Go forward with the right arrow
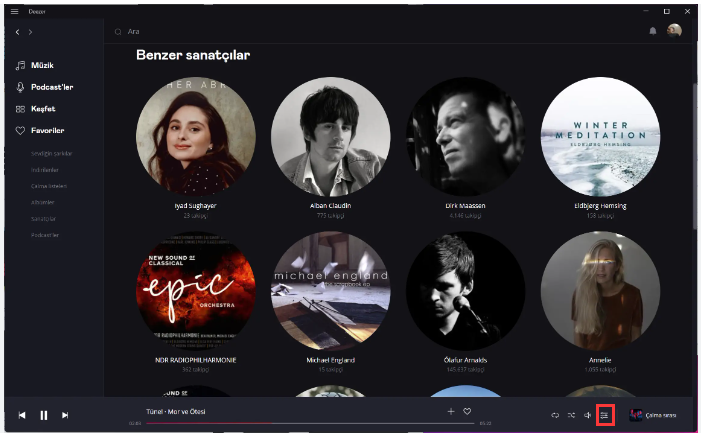 30,32
